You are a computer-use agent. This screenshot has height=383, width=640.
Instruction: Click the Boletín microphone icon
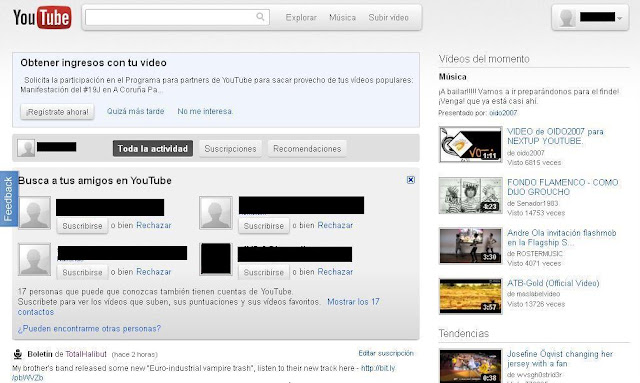(x=18, y=354)
